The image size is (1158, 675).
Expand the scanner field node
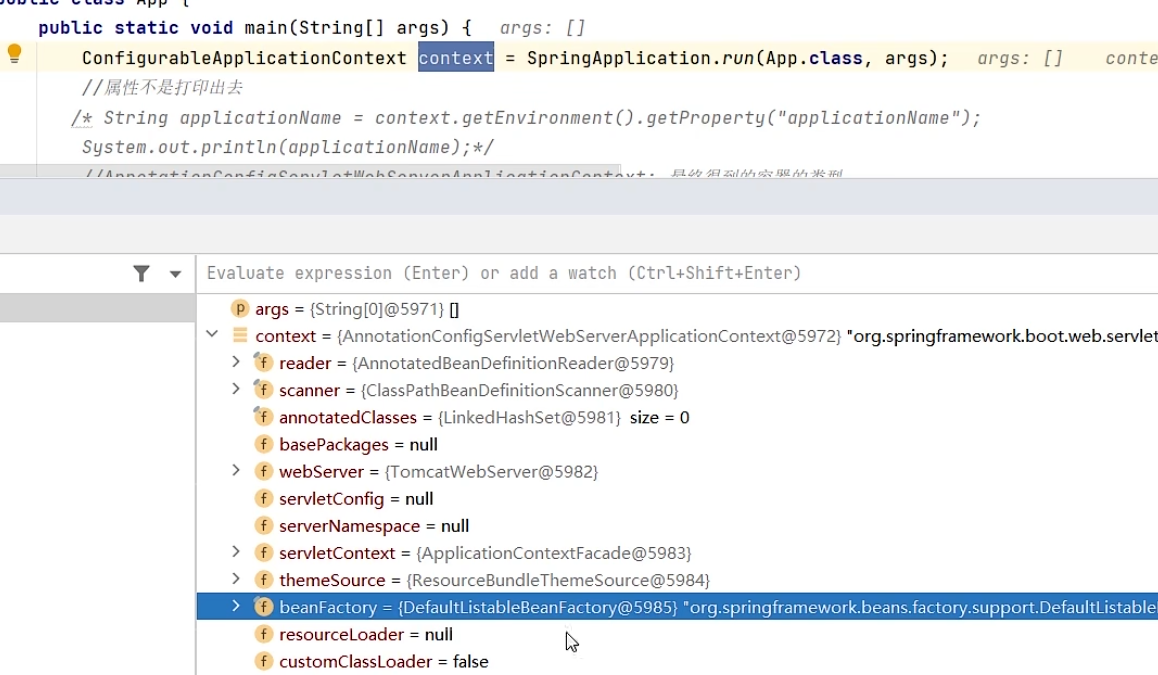click(x=236, y=389)
